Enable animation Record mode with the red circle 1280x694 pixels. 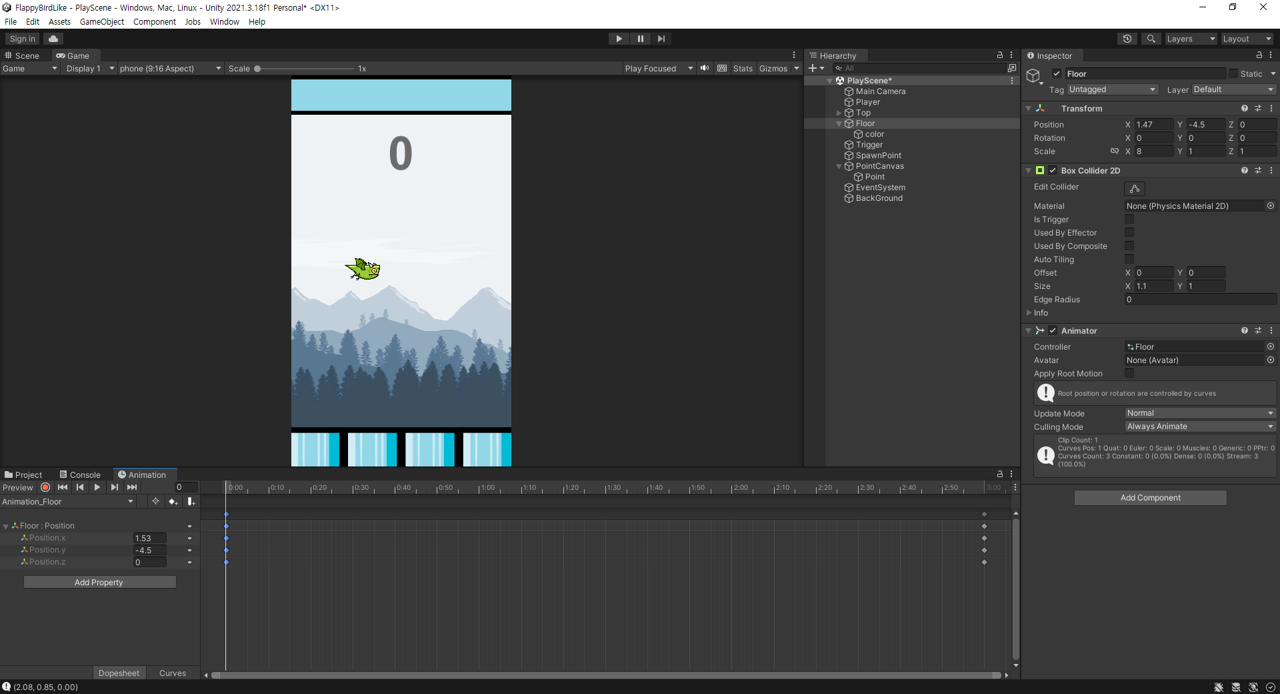pos(45,488)
